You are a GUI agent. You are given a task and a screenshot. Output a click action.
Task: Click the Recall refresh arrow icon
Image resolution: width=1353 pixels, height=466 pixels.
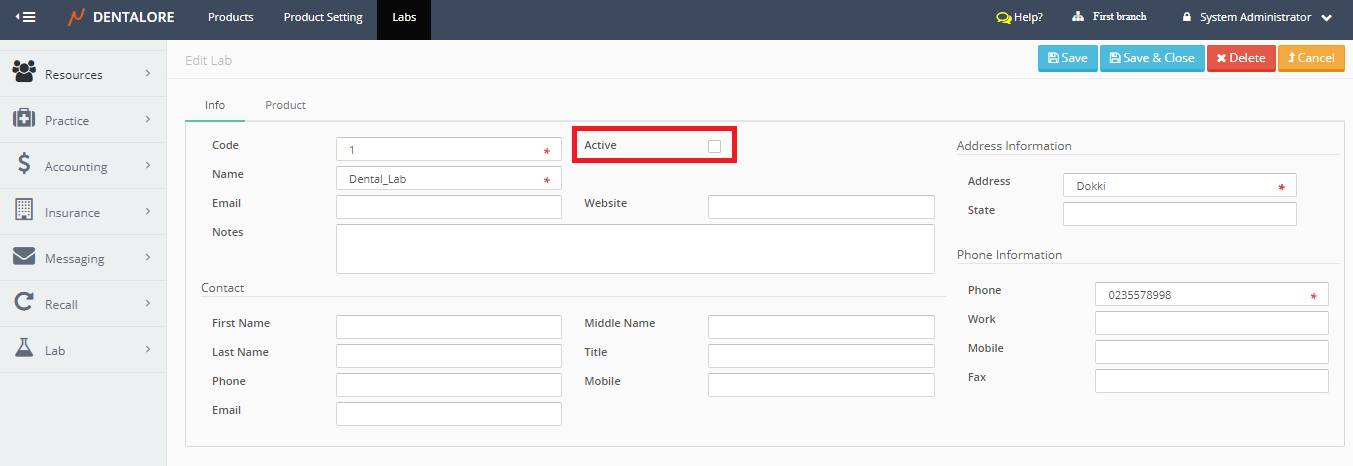click(x=24, y=303)
